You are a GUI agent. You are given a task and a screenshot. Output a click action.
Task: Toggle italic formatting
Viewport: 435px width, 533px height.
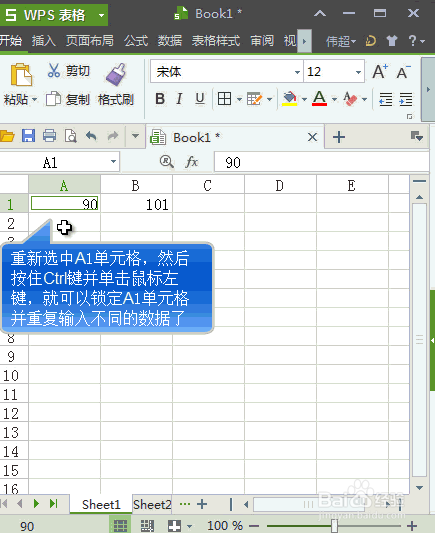pyautogui.click(x=179, y=99)
